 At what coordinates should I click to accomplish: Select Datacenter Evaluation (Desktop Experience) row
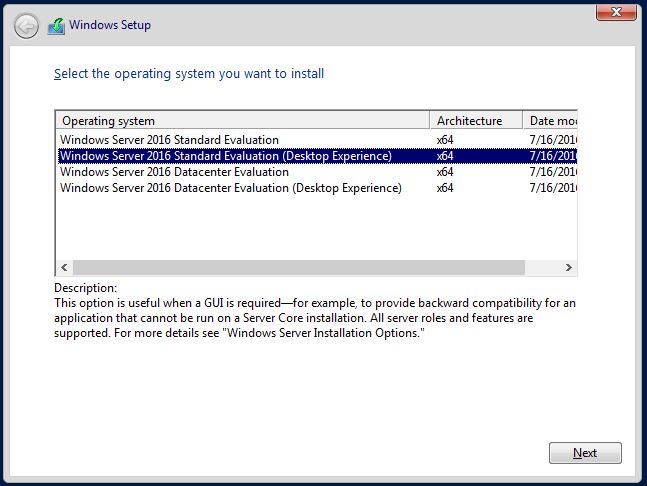(x=316, y=188)
